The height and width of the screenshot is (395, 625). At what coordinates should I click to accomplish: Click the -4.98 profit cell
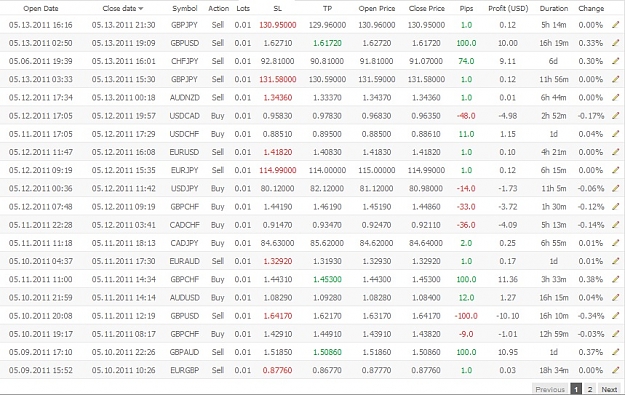[x=508, y=116]
